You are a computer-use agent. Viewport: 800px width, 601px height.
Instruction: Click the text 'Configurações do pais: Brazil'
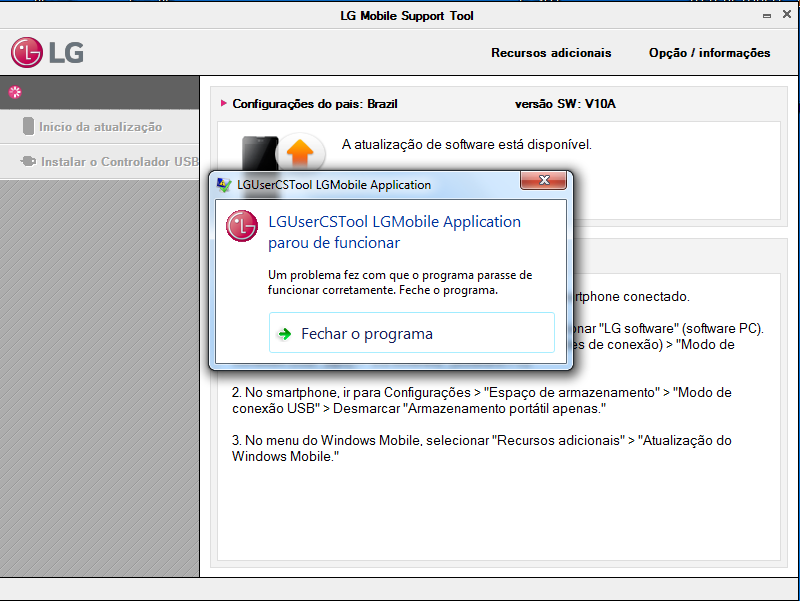coord(315,104)
